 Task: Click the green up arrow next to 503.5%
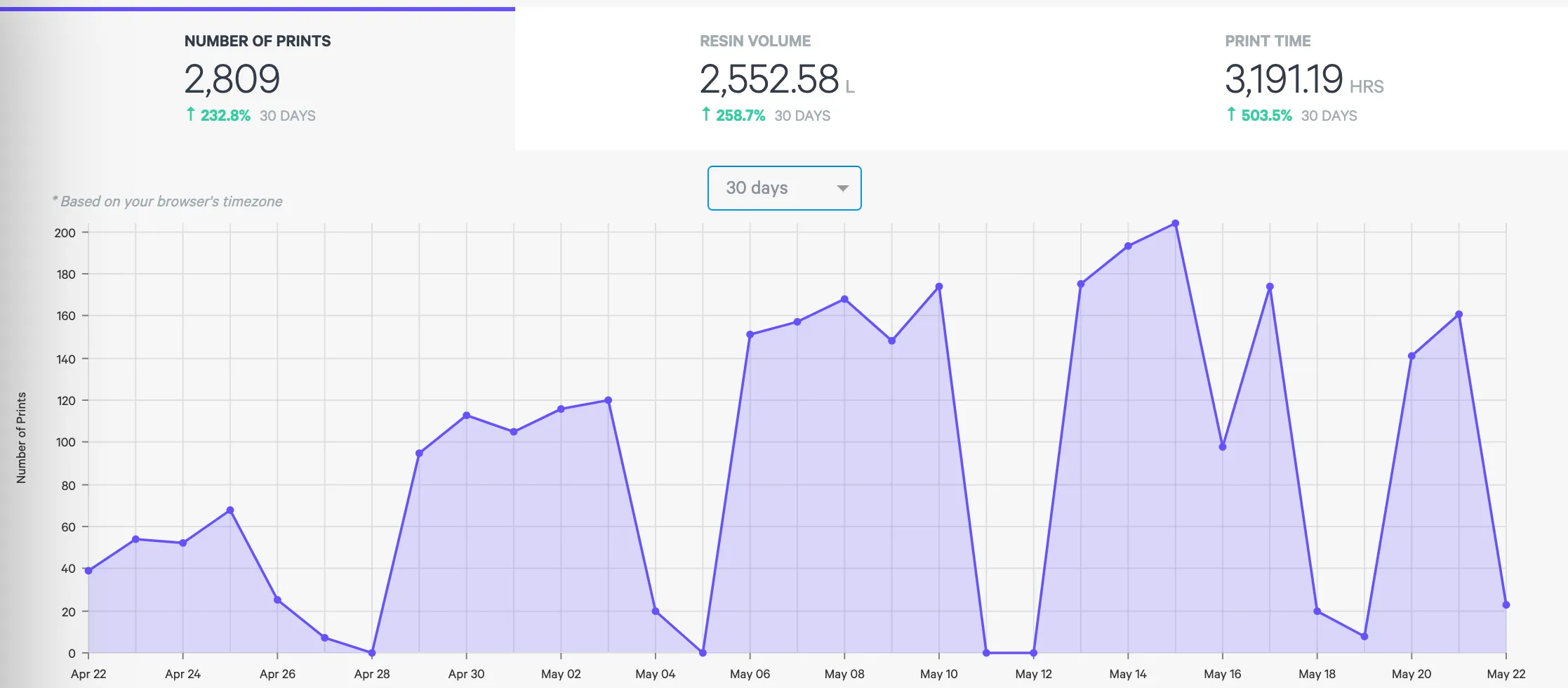point(1231,114)
